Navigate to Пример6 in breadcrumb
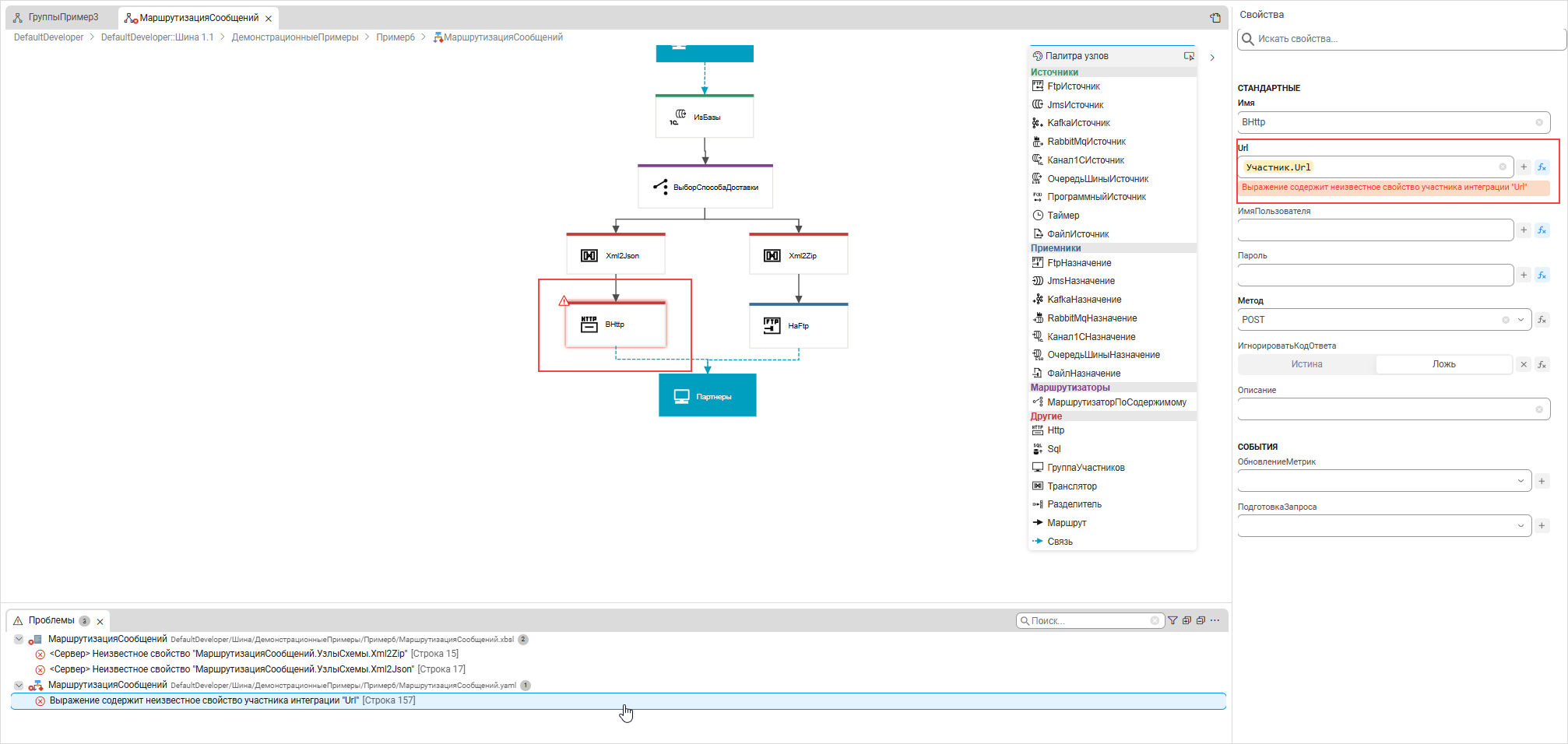 pyautogui.click(x=395, y=37)
